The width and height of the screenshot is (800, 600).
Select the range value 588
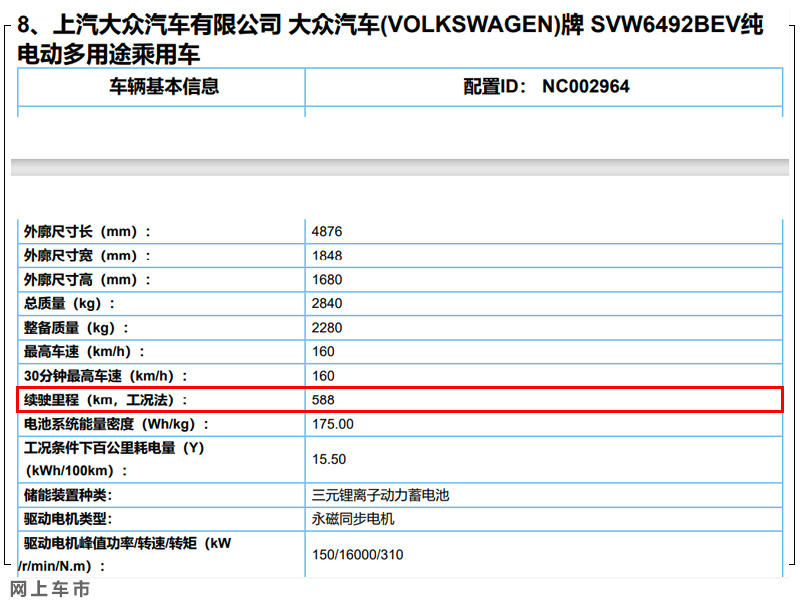(x=323, y=400)
